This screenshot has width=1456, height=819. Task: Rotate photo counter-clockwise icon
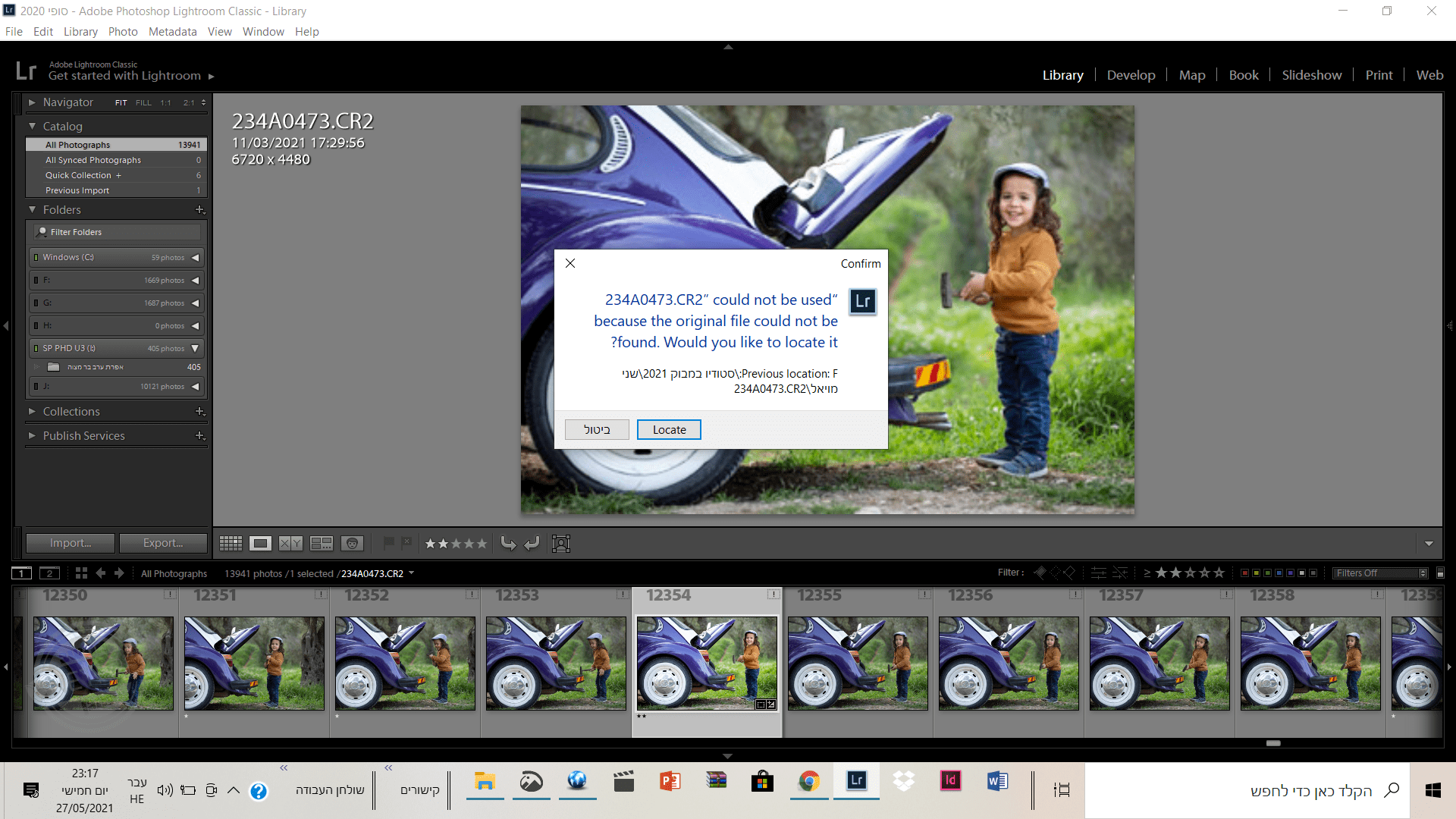coord(508,543)
